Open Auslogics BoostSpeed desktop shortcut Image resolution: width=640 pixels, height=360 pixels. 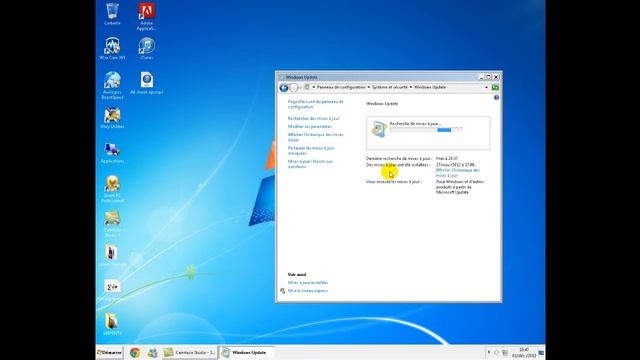(x=112, y=85)
